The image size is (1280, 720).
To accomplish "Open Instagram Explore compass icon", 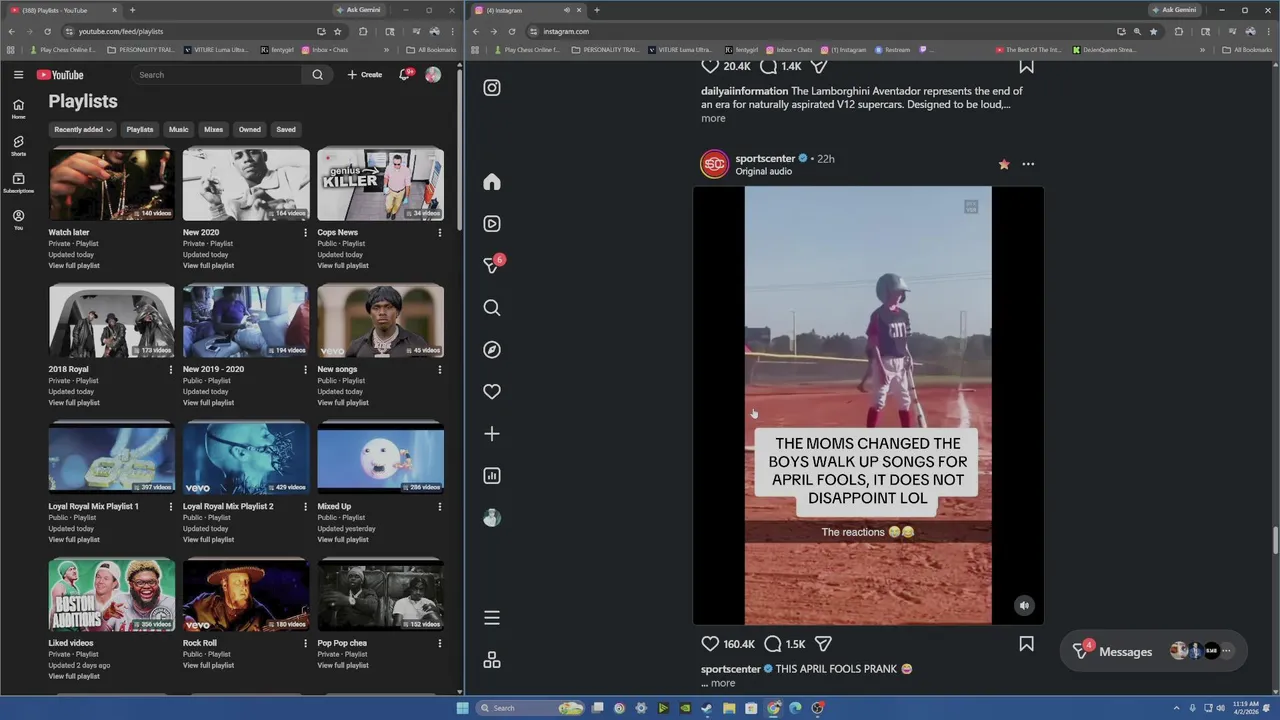I will (492, 350).
